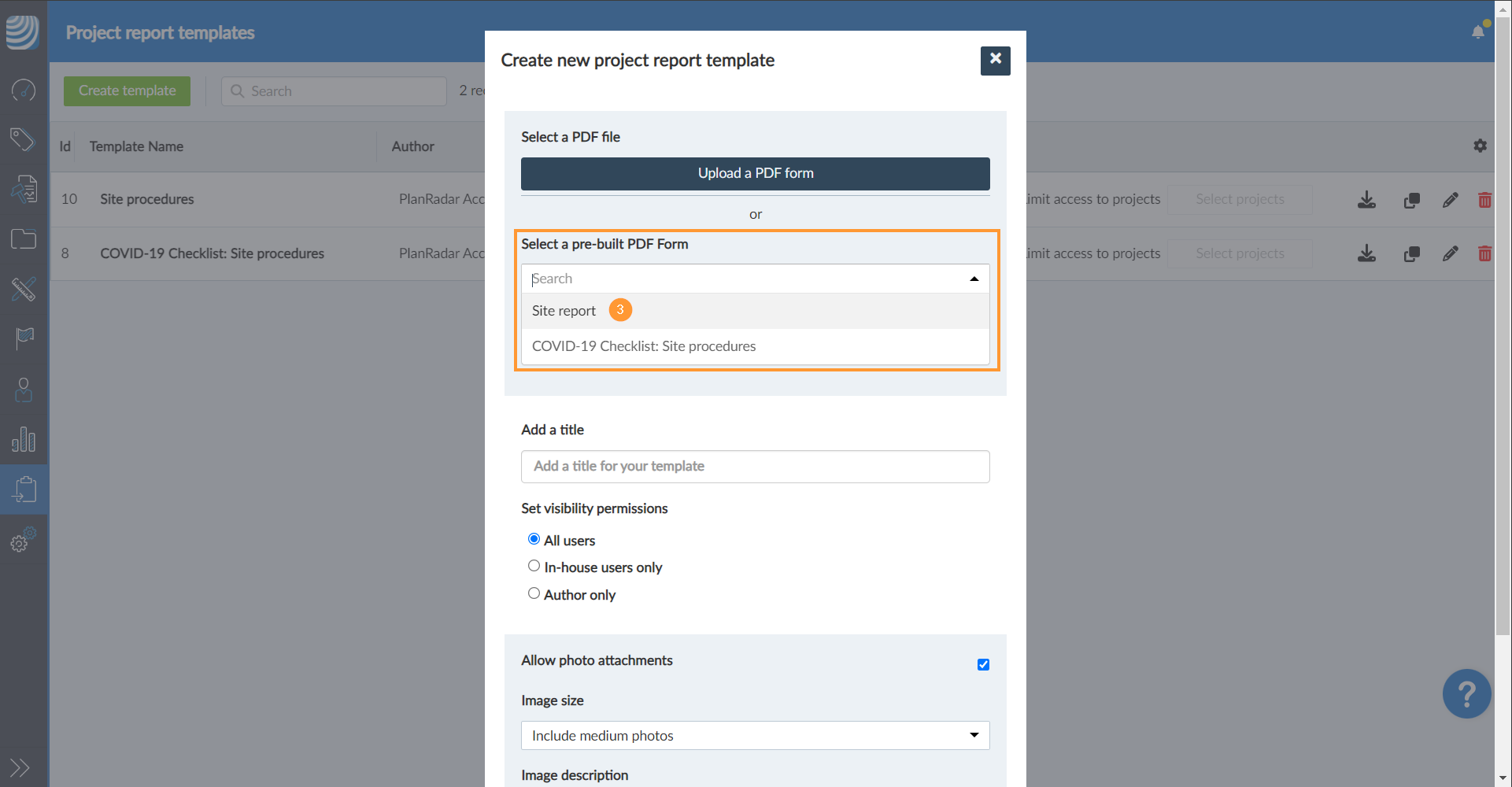Open the Image size dropdown
The width and height of the screenshot is (1512, 787).
point(755,735)
